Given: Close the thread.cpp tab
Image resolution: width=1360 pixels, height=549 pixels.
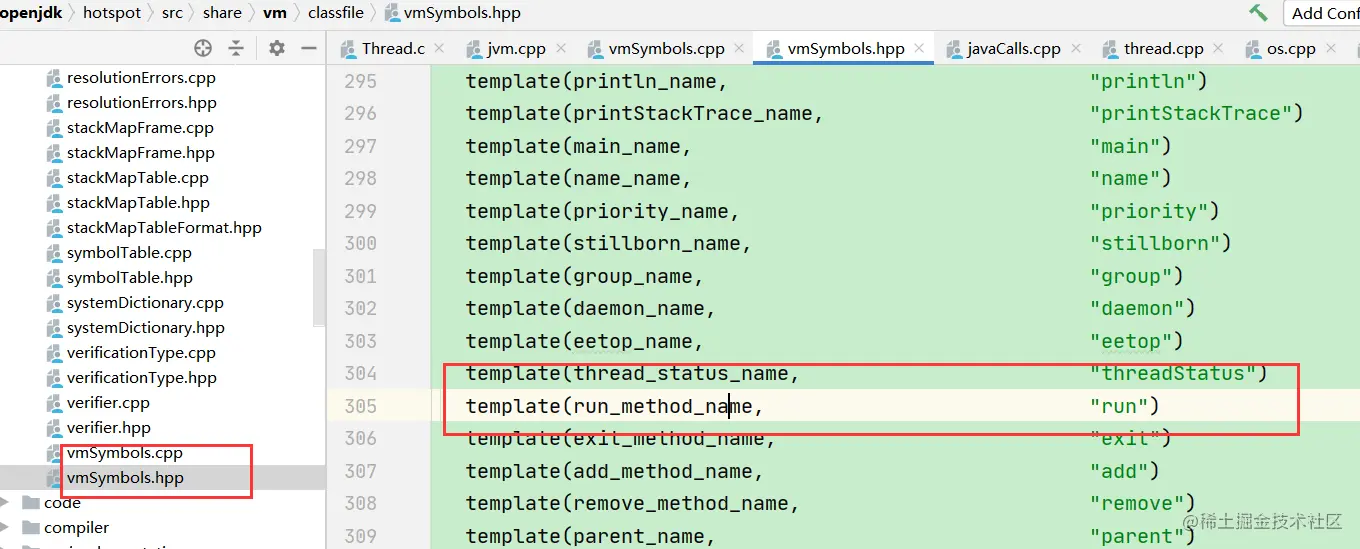Looking at the screenshot, I should pyautogui.click(x=1219, y=49).
